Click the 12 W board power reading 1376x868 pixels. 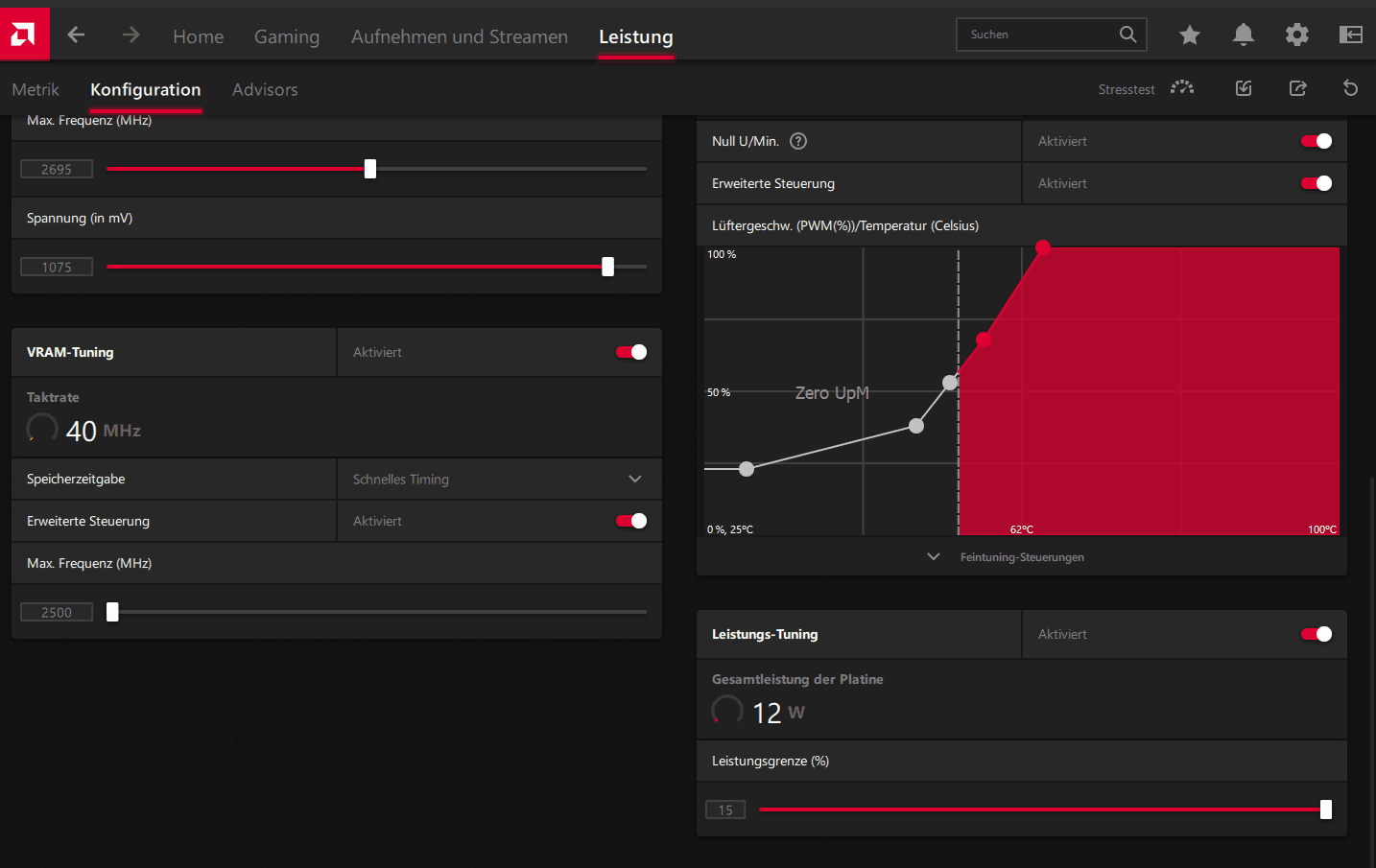[778, 713]
